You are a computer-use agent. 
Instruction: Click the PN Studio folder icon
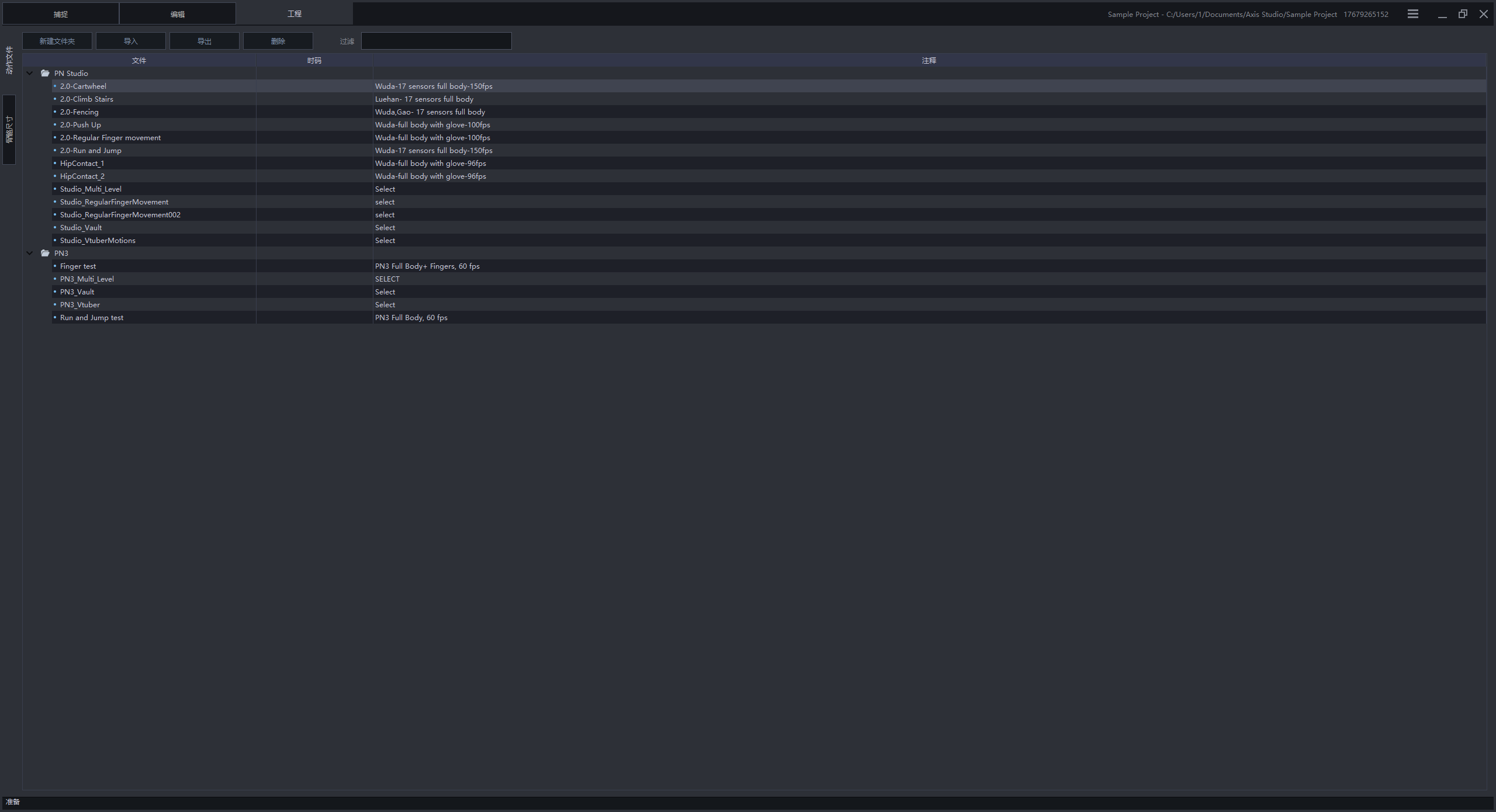click(x=45, y=73)
